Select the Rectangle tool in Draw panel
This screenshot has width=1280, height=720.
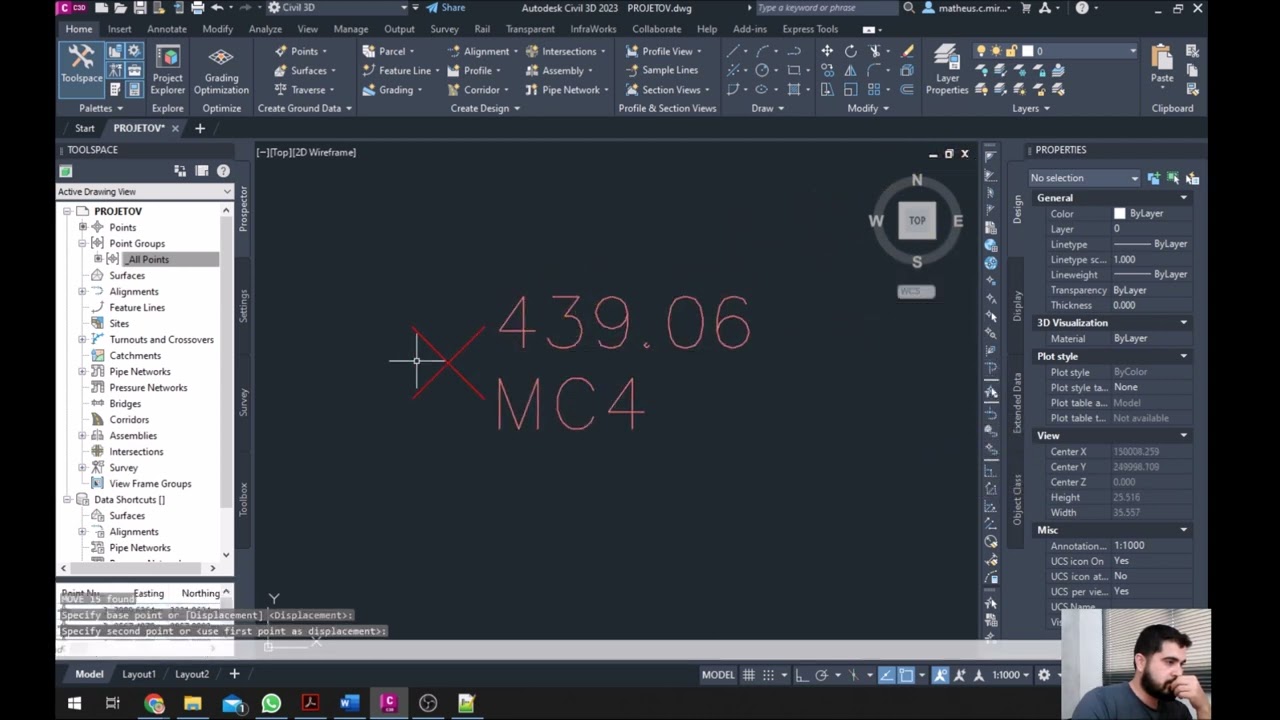pos(794,70)
